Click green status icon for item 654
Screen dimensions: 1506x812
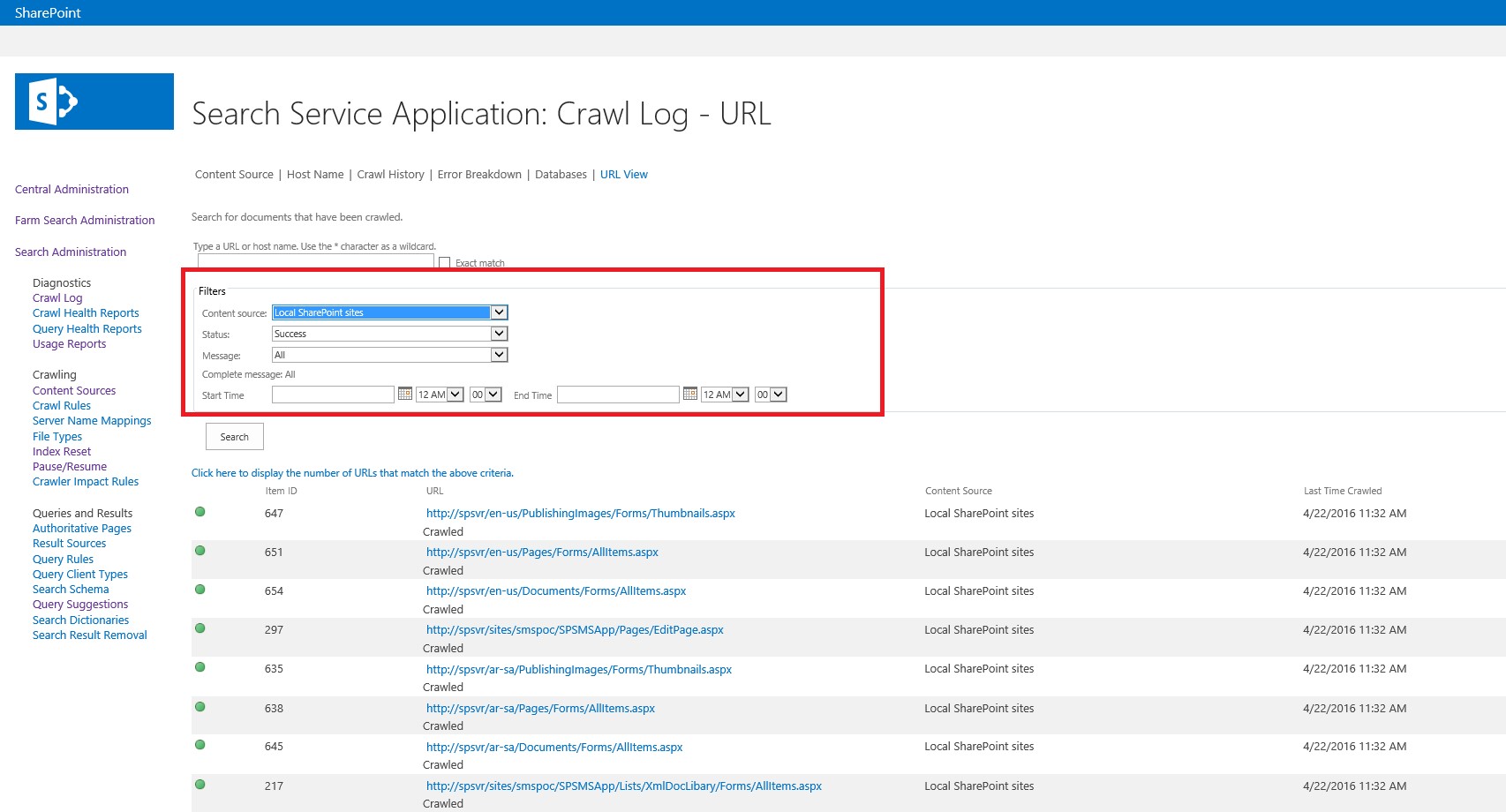point(200,590)
